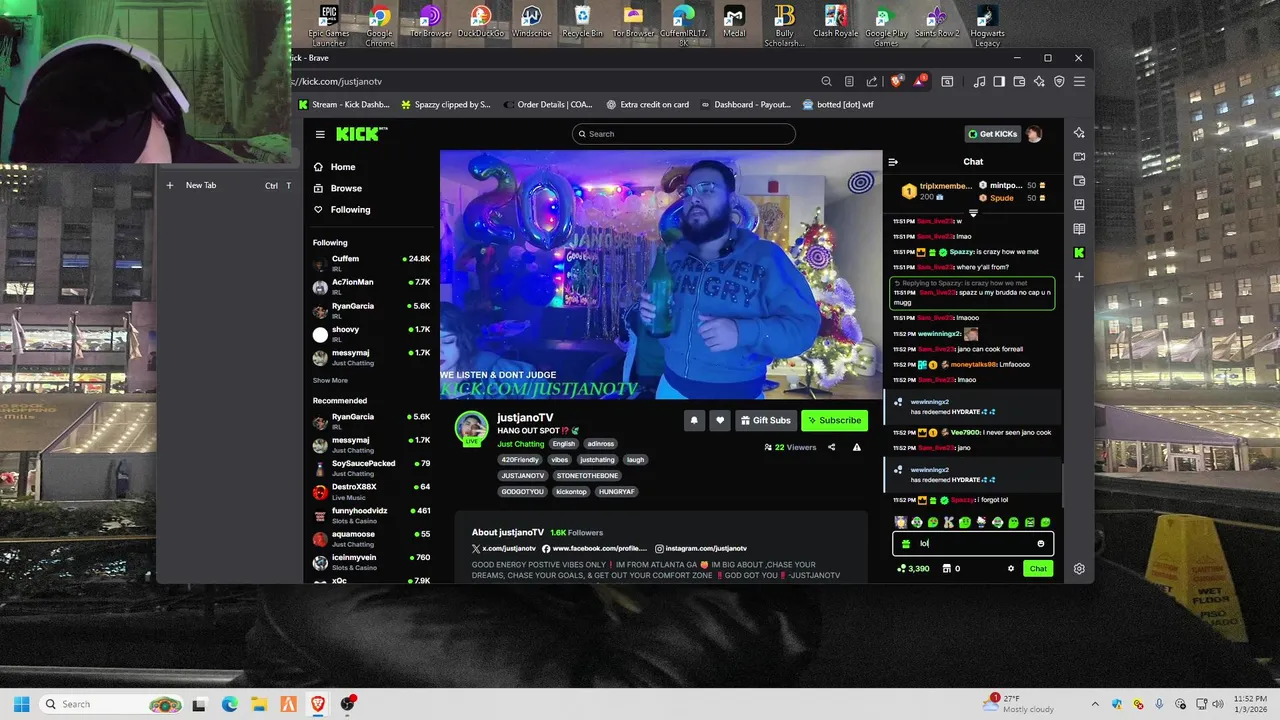Open Stream - Kick Dashboard bookmark

click(344, 104)
